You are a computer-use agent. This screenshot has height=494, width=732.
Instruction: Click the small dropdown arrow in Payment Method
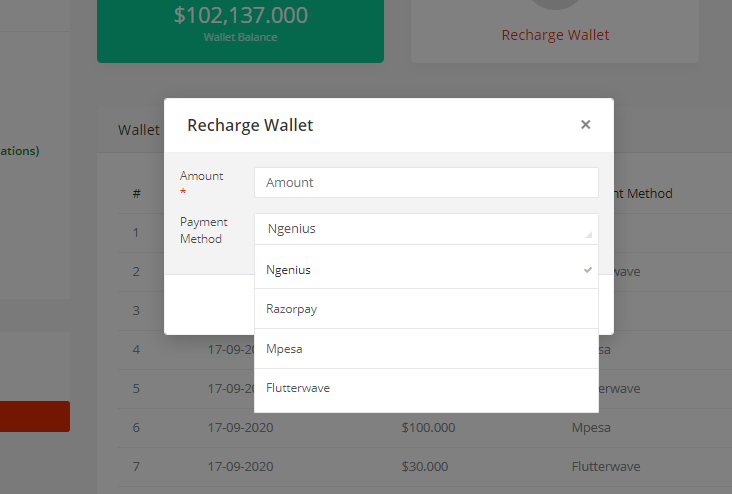(588, 234)
